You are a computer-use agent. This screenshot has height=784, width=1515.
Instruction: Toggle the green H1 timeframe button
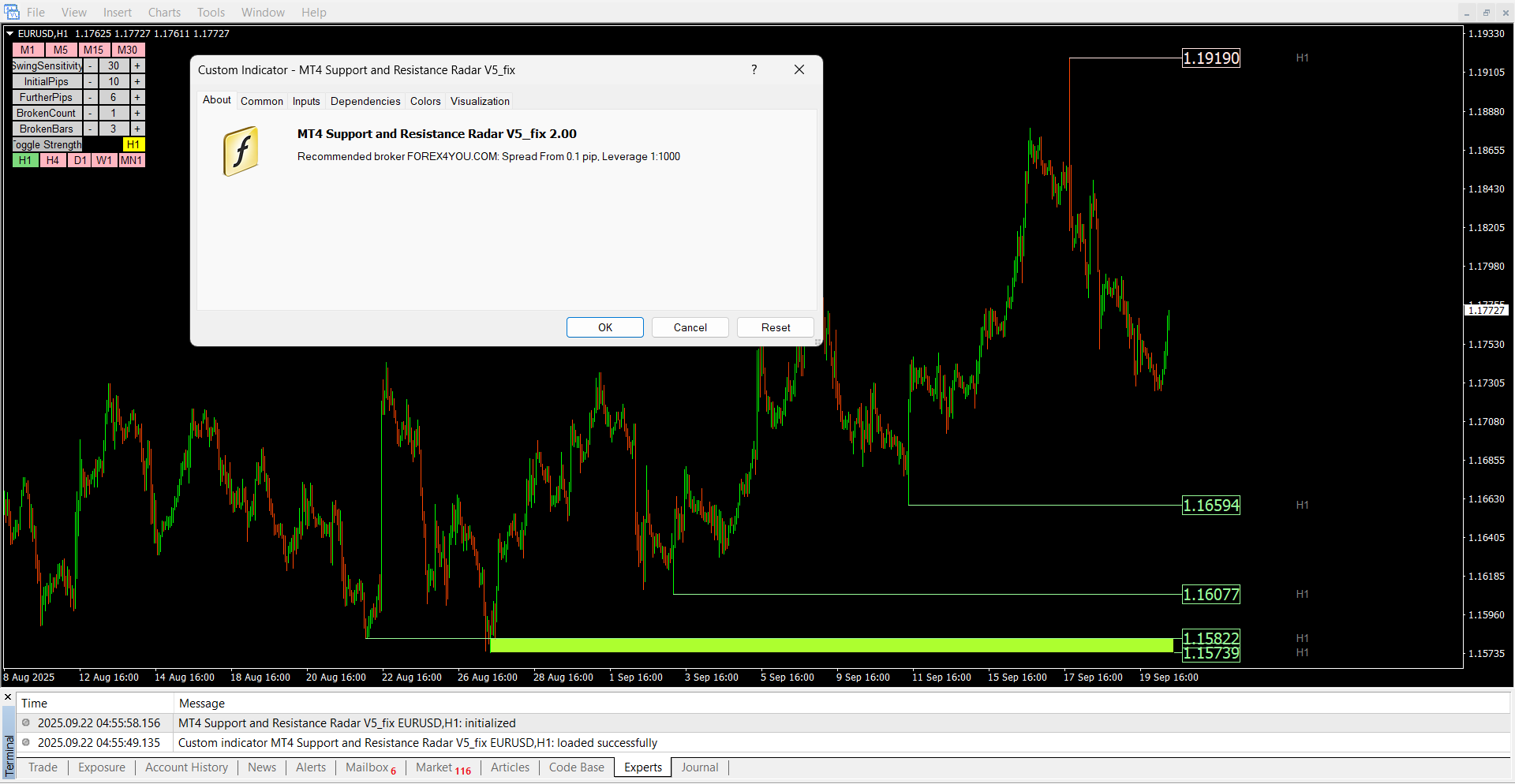click(x=25, y=161)
